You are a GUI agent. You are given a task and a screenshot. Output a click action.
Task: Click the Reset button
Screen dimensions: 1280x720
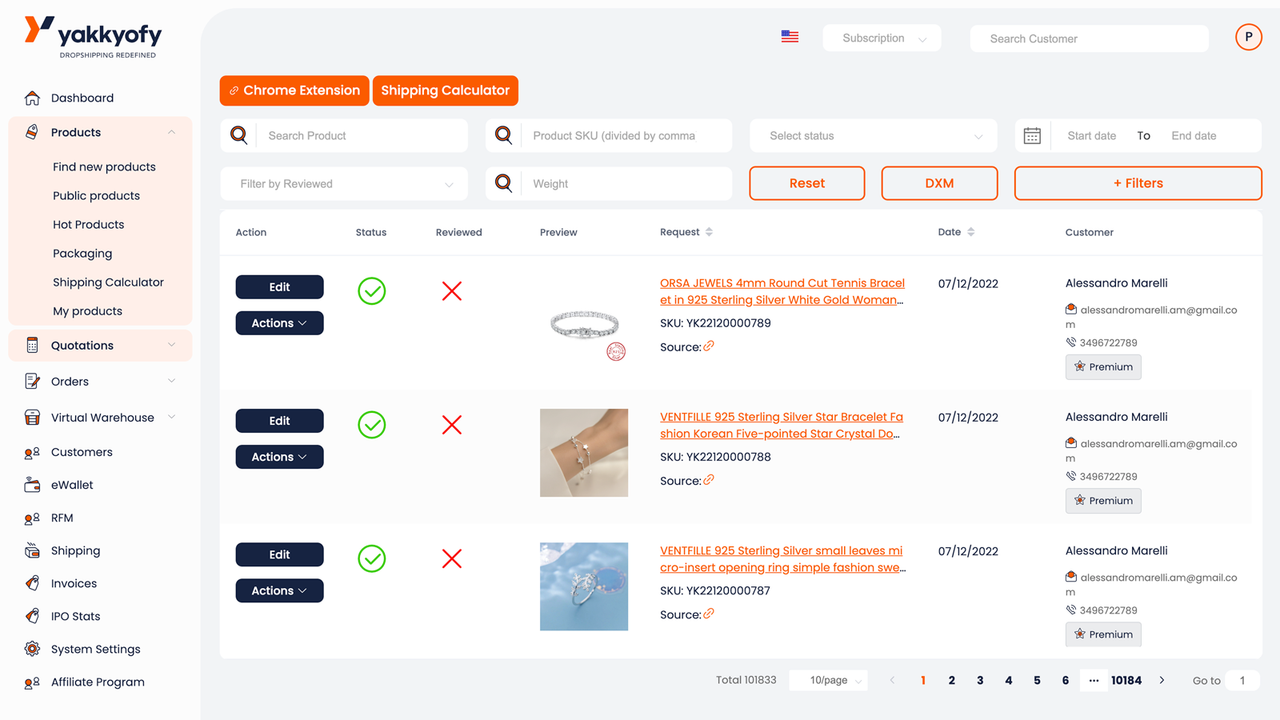807,183
